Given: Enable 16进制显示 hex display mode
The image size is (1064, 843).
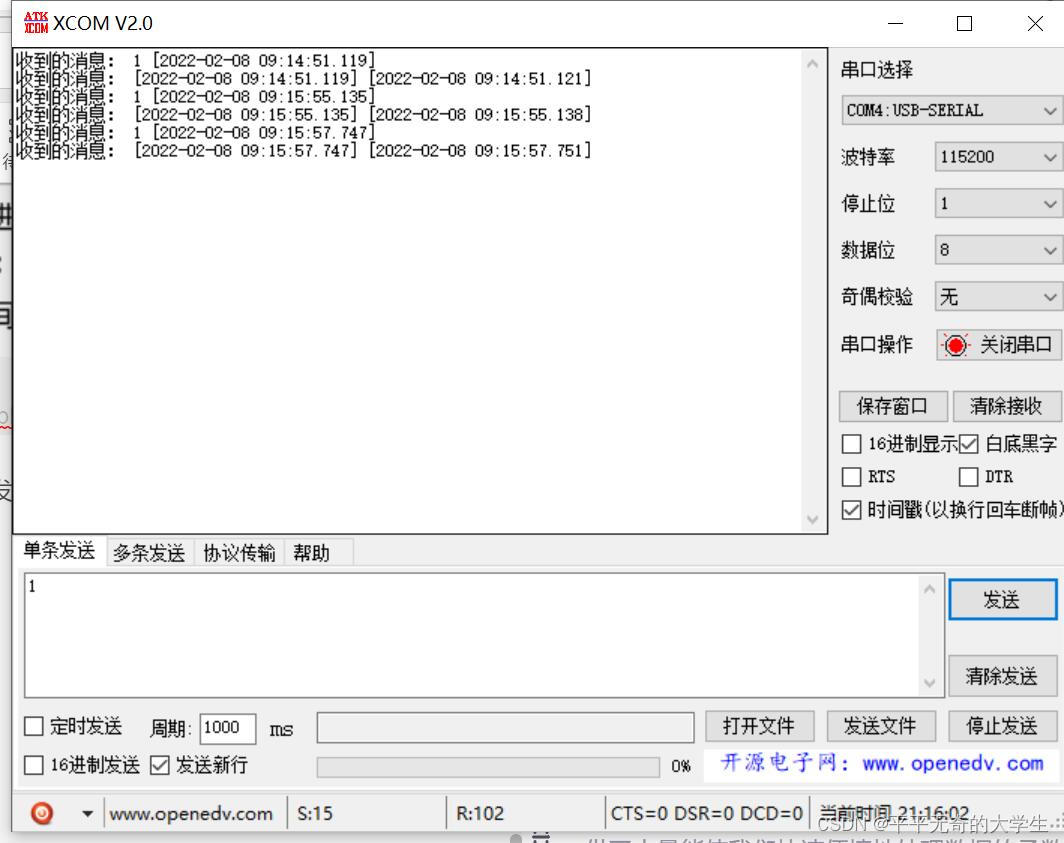Looking at the screenshot, I should [852, 444].
